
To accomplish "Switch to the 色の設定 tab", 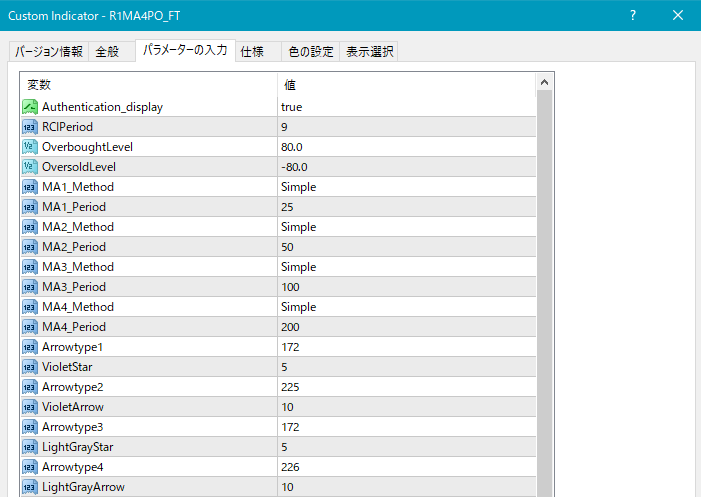I will (310, 52).
